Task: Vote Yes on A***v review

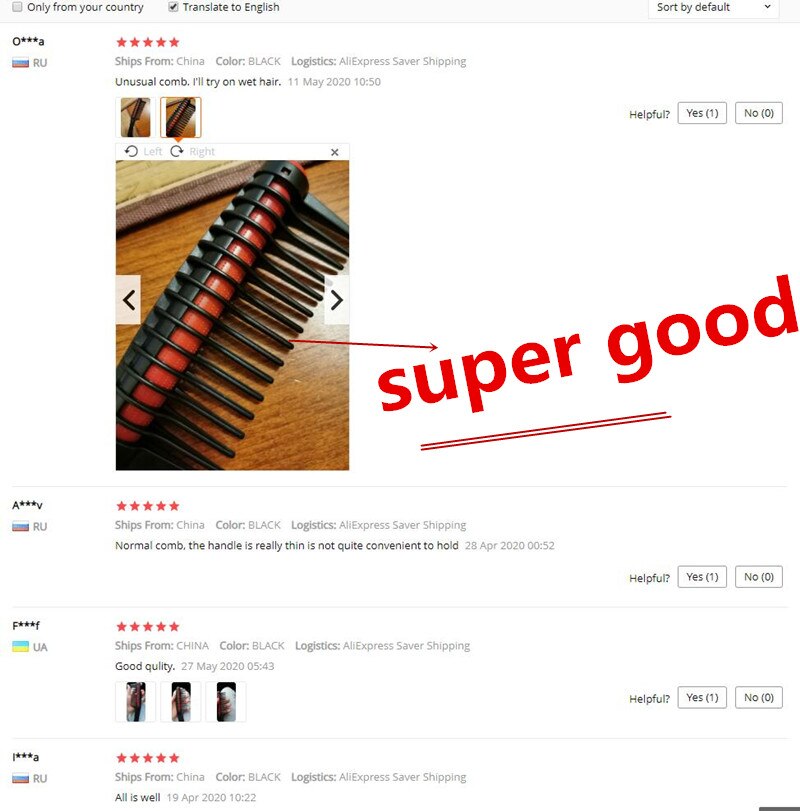Action: click(x=702, y=577)
